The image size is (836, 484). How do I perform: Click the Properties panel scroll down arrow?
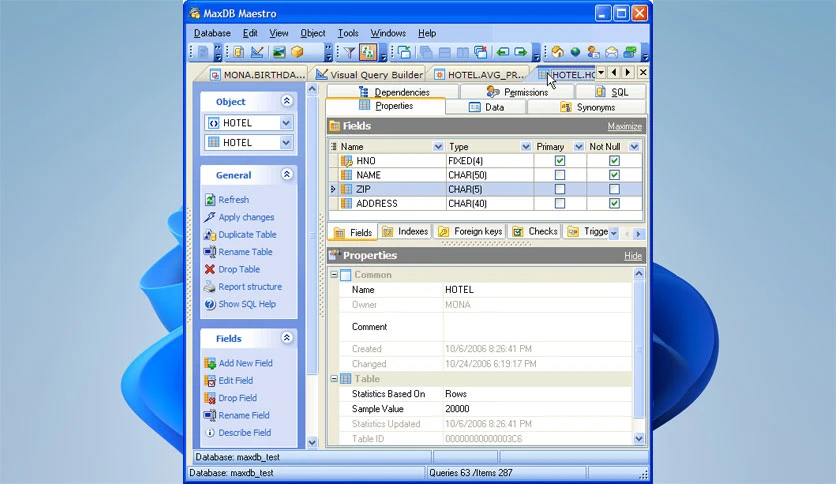pyautogui.click(x=639, y=439)
